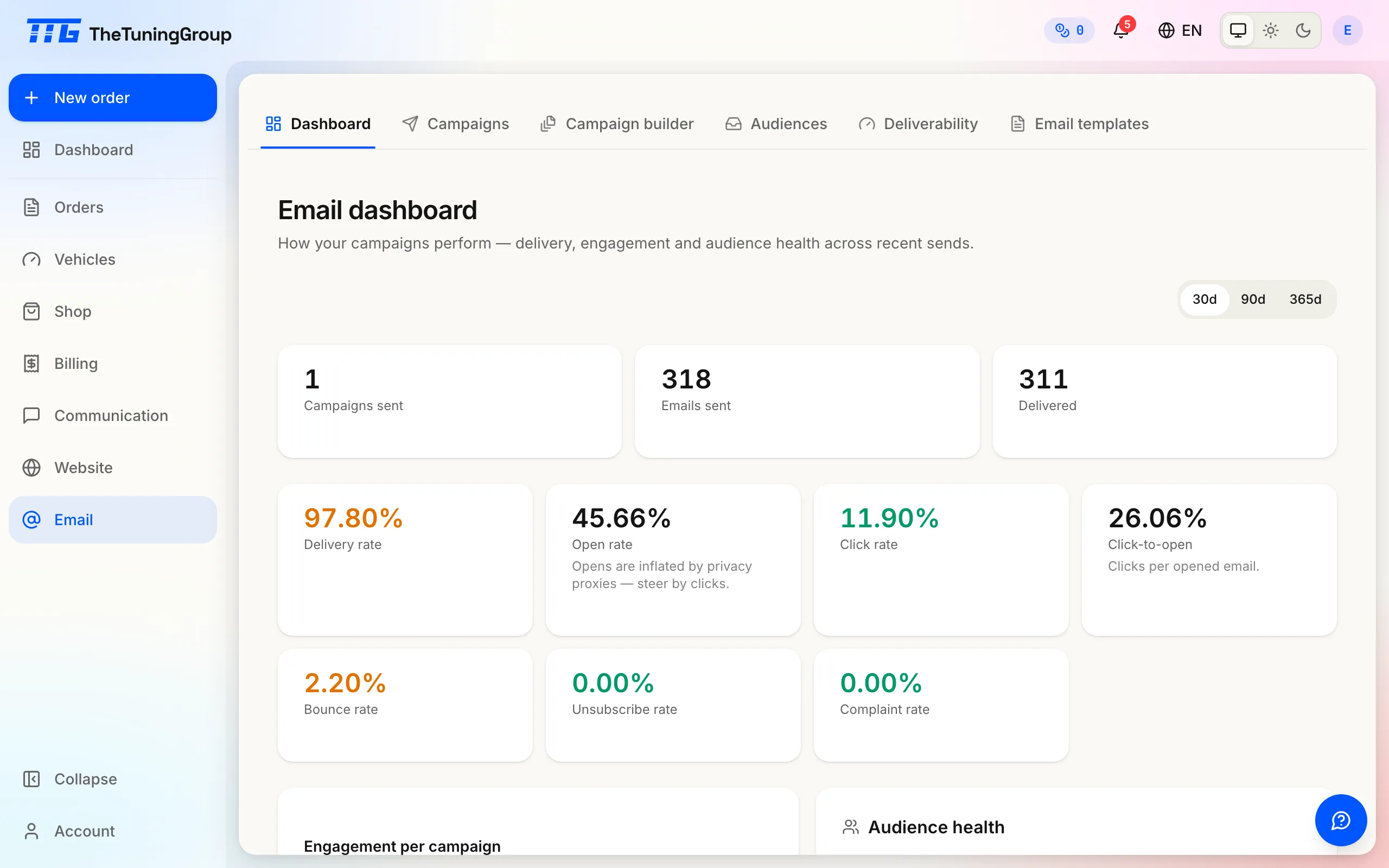The image size is (1389, 868).
Task: Open Dashboard in the sidebar
Action: pos(112,150)
